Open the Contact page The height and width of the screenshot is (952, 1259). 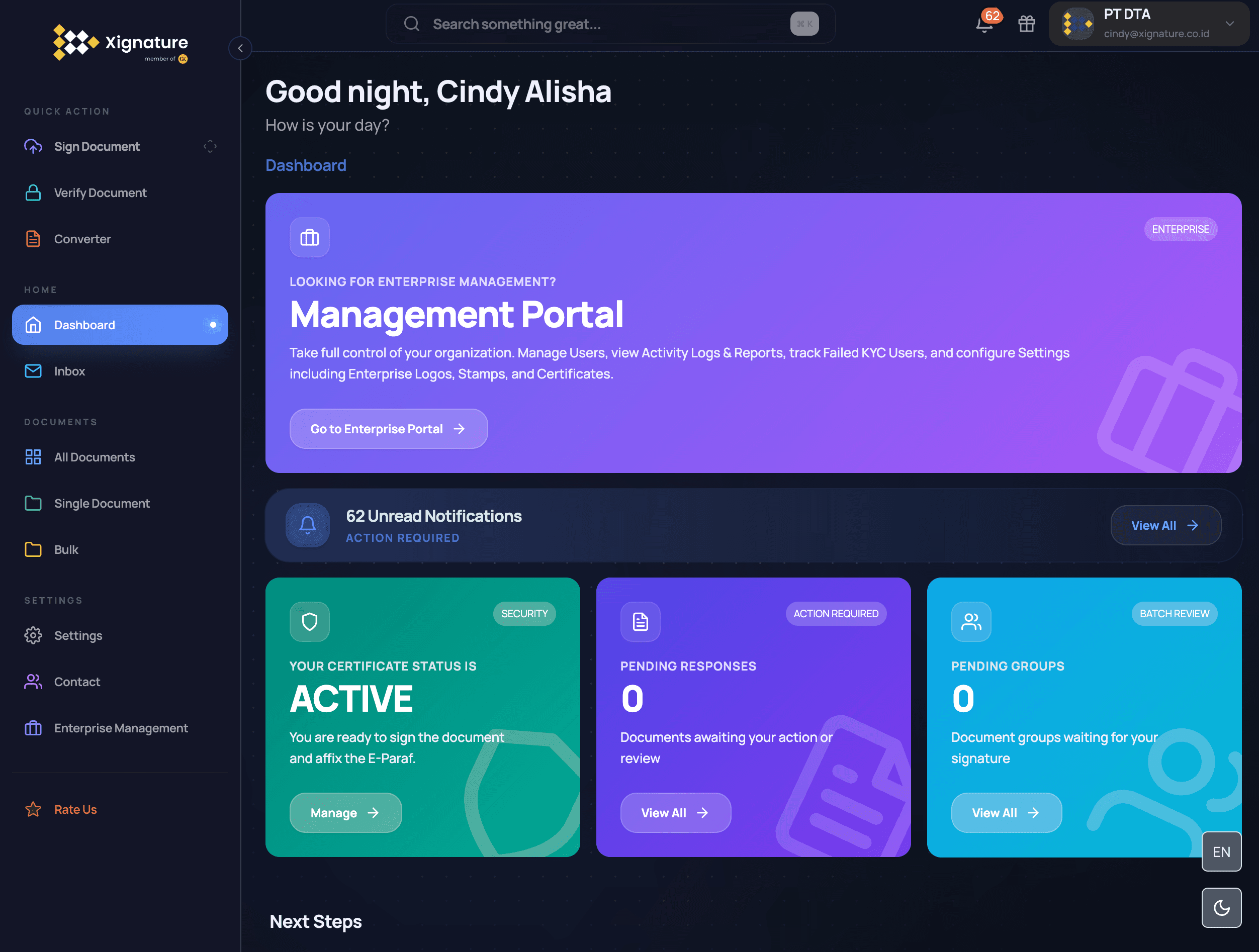[x=120, y=682]
